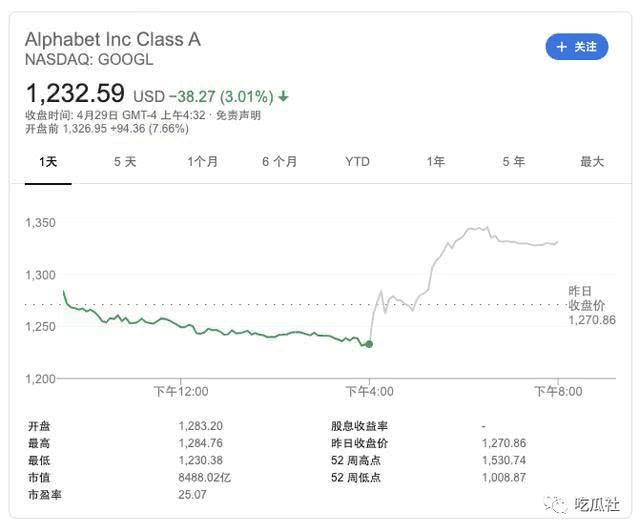Screen dimensions: 640x532
Task: Show the 6 个月 chart range
Action: pyautogui.click(x=279, y=161)
